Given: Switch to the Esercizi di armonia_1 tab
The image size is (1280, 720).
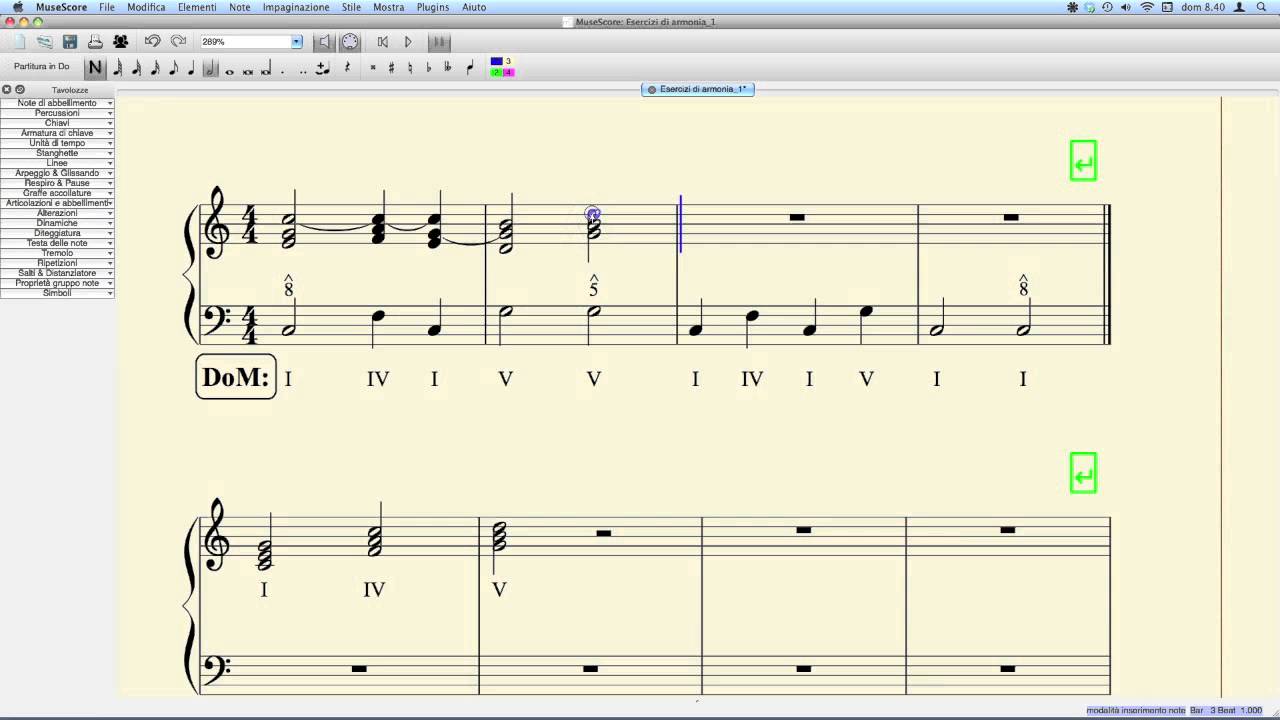Looking at the screenshot, I should (x=698, y=89).
